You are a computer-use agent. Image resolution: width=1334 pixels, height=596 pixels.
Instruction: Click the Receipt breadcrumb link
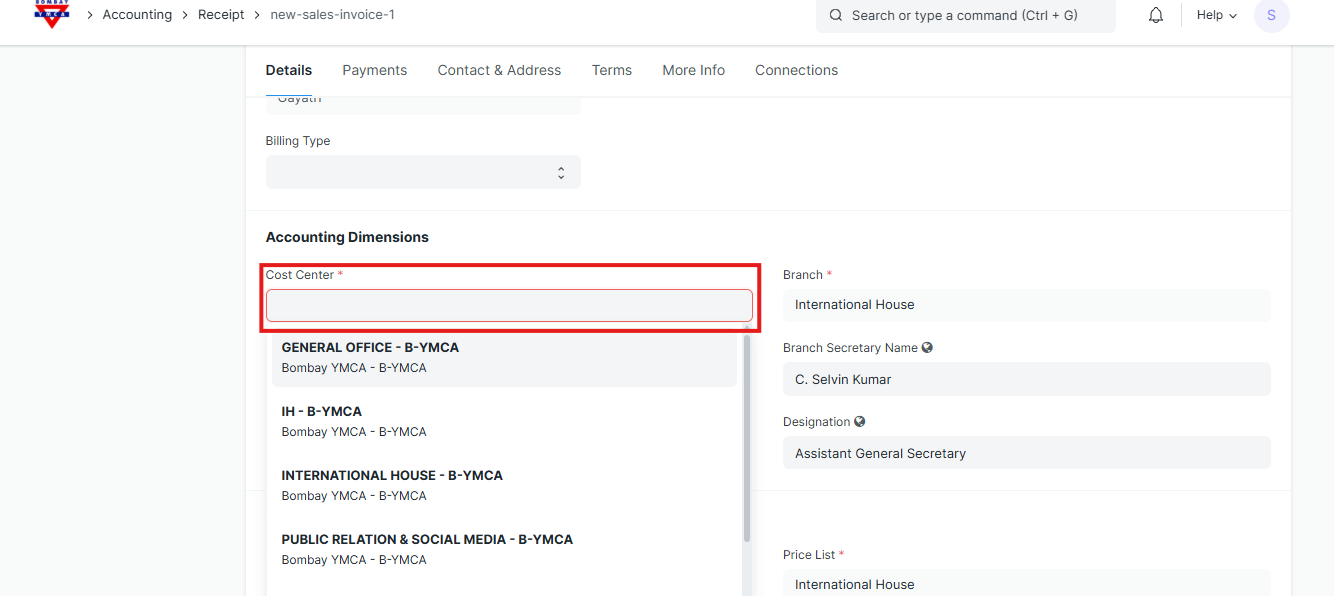pyautogui.click(x=221, y=15)
